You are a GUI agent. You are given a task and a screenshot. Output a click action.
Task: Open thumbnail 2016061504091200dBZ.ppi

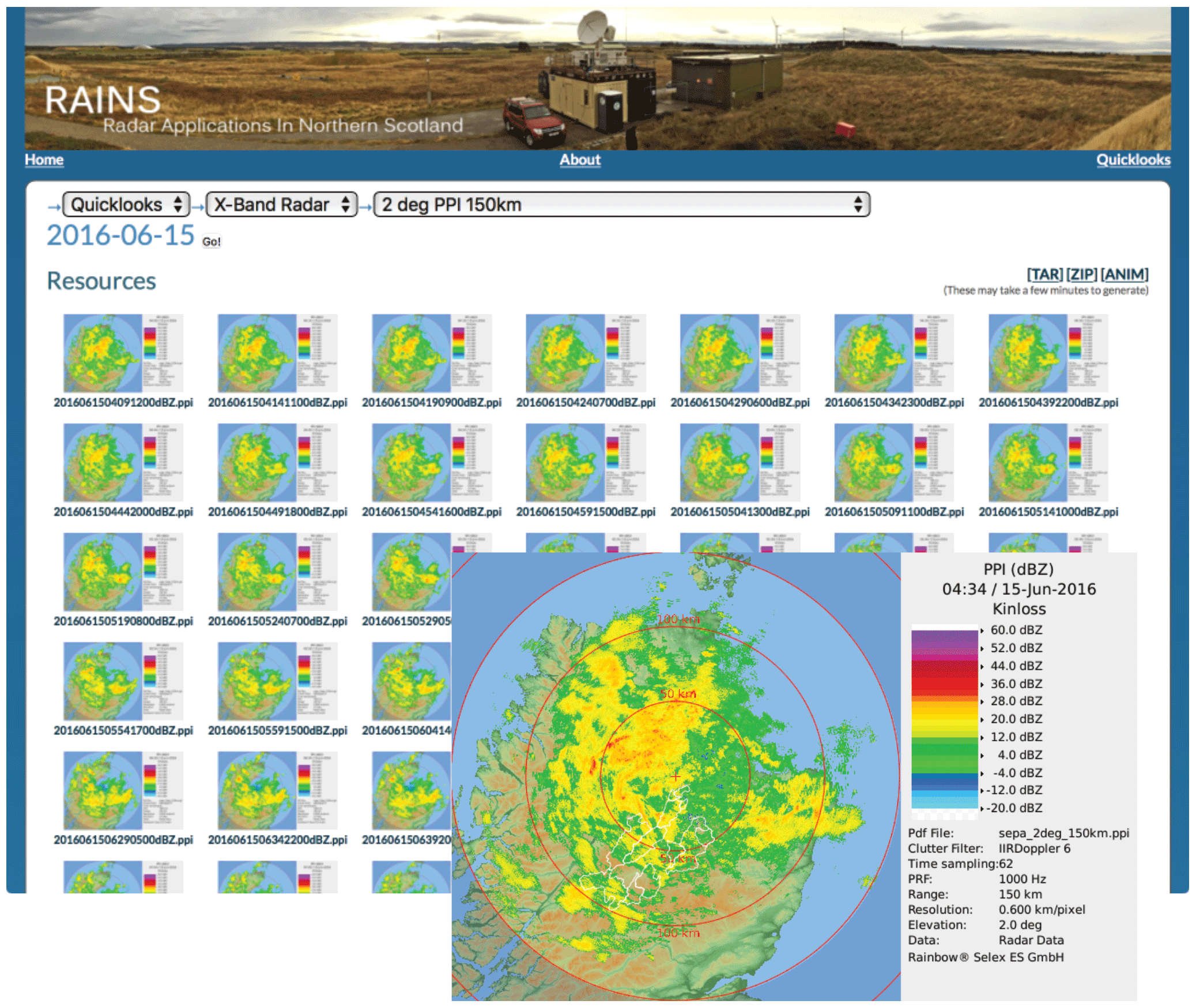123,353
